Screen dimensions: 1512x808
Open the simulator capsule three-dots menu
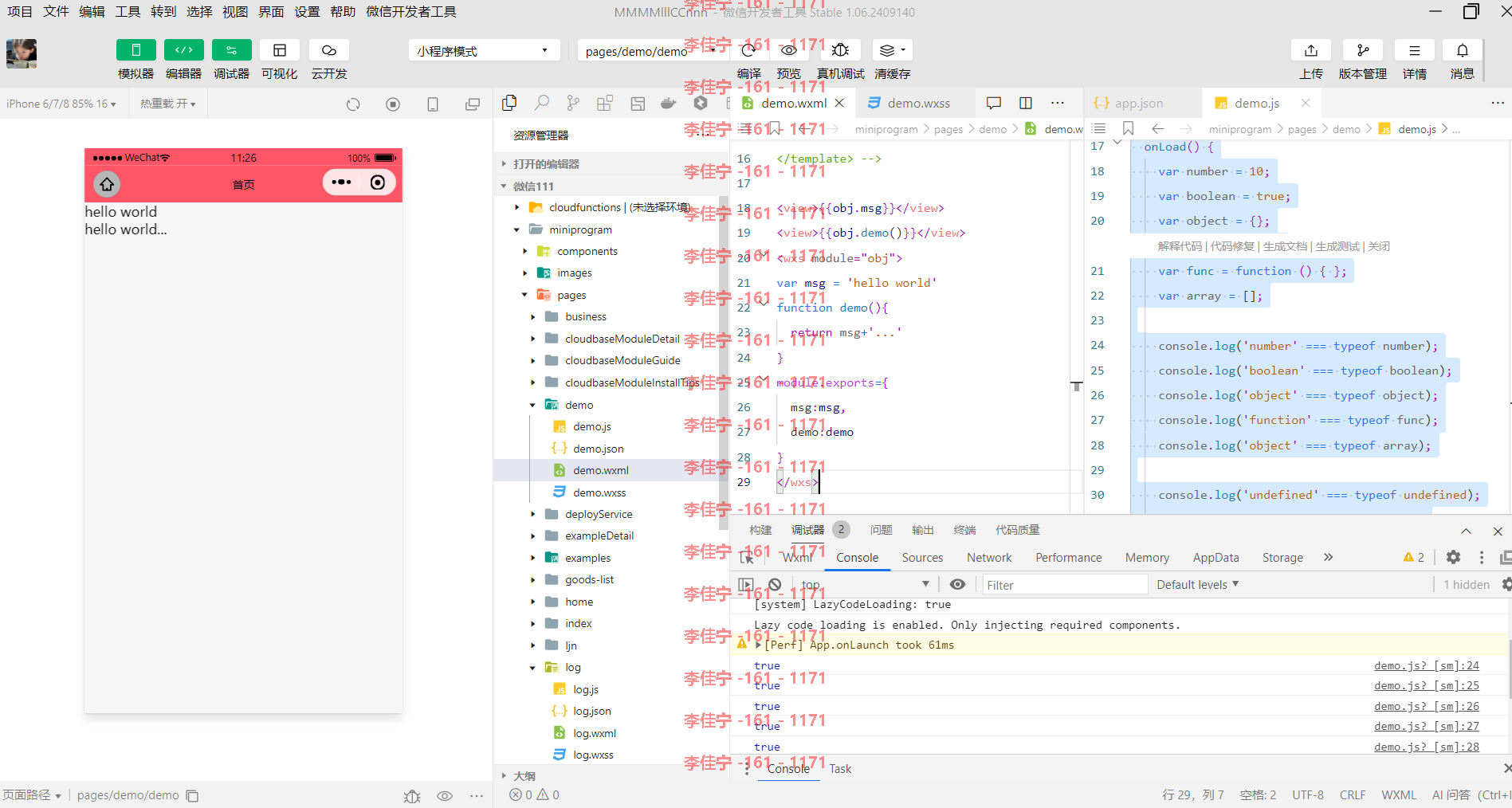point(341,182)
